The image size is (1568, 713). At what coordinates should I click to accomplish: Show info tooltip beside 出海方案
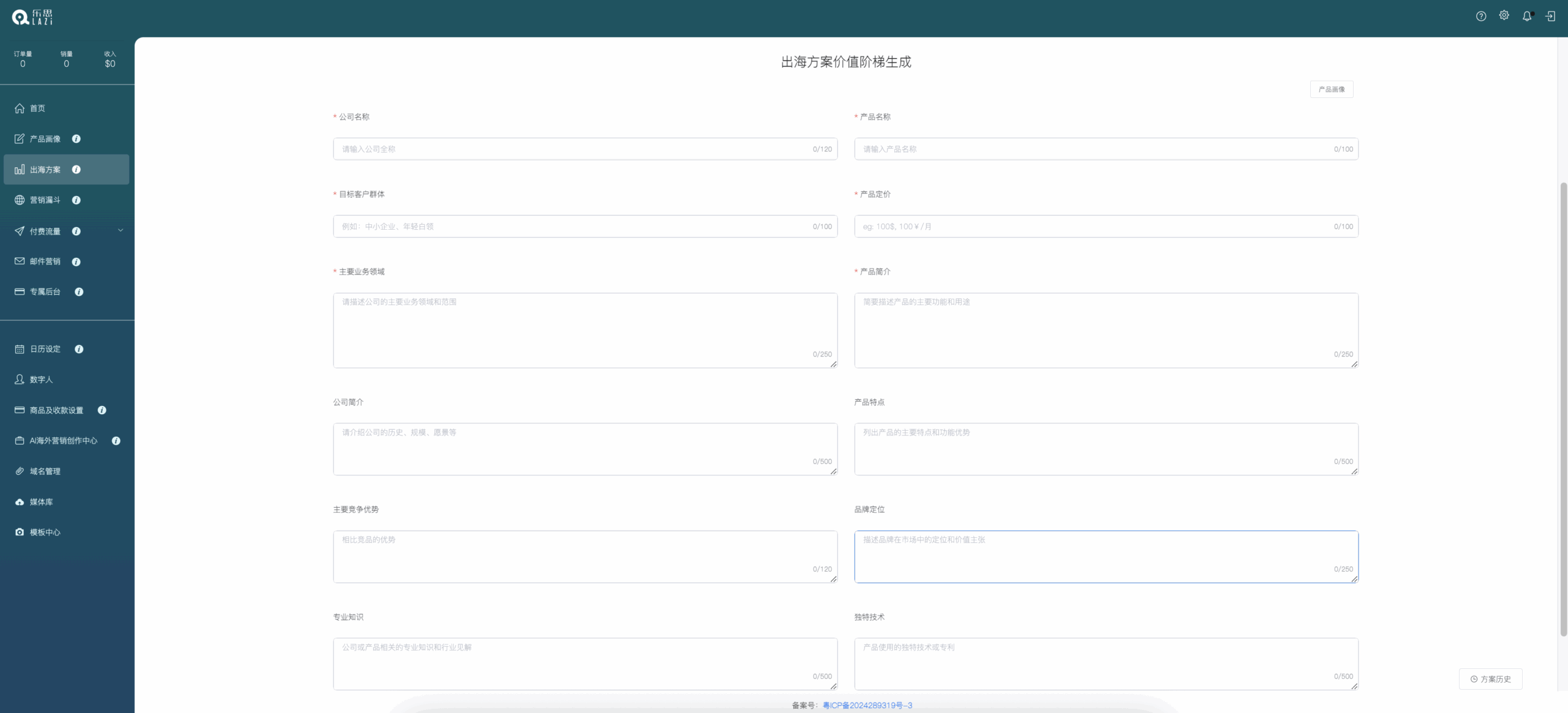pyautogui.click(x=77, y=170)
